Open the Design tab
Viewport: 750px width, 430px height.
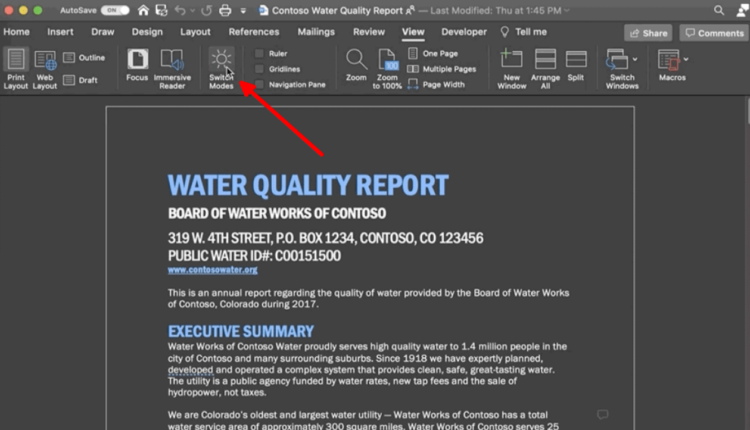pos(147,32)
